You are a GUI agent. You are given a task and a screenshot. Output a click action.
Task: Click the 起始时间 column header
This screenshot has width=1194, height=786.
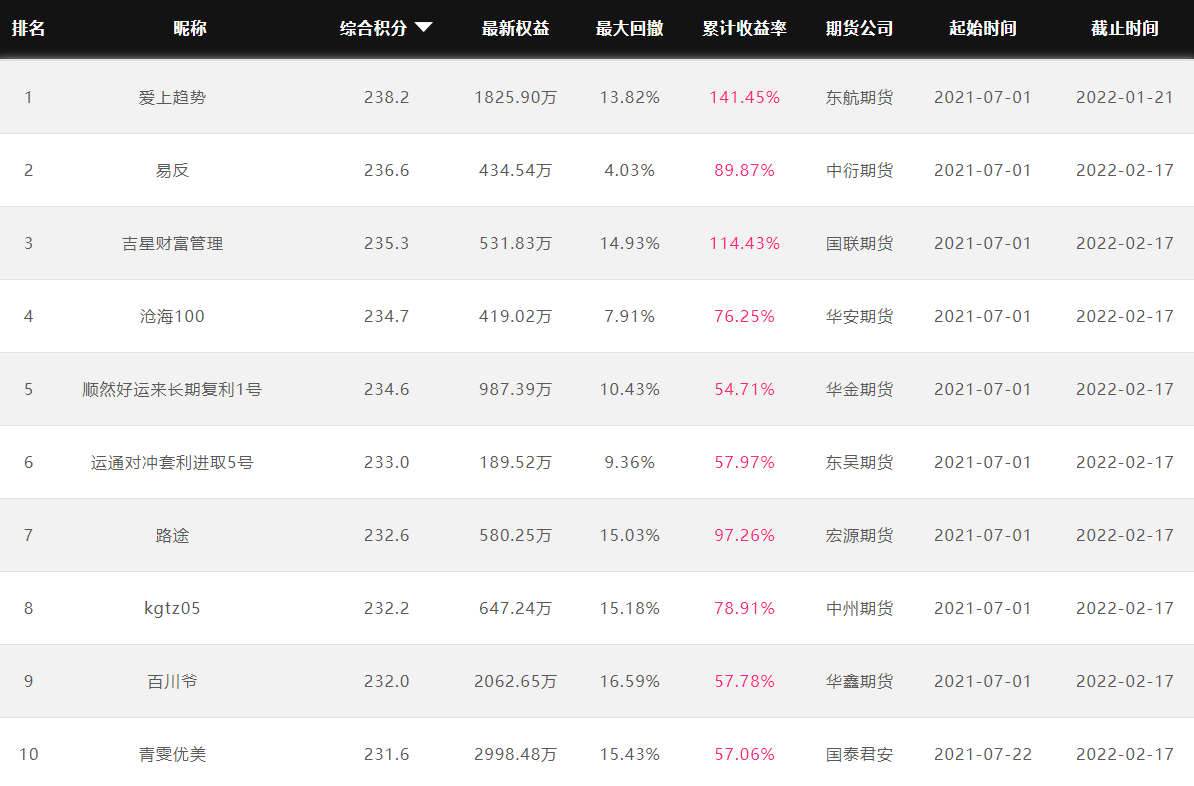pos(983,28)
